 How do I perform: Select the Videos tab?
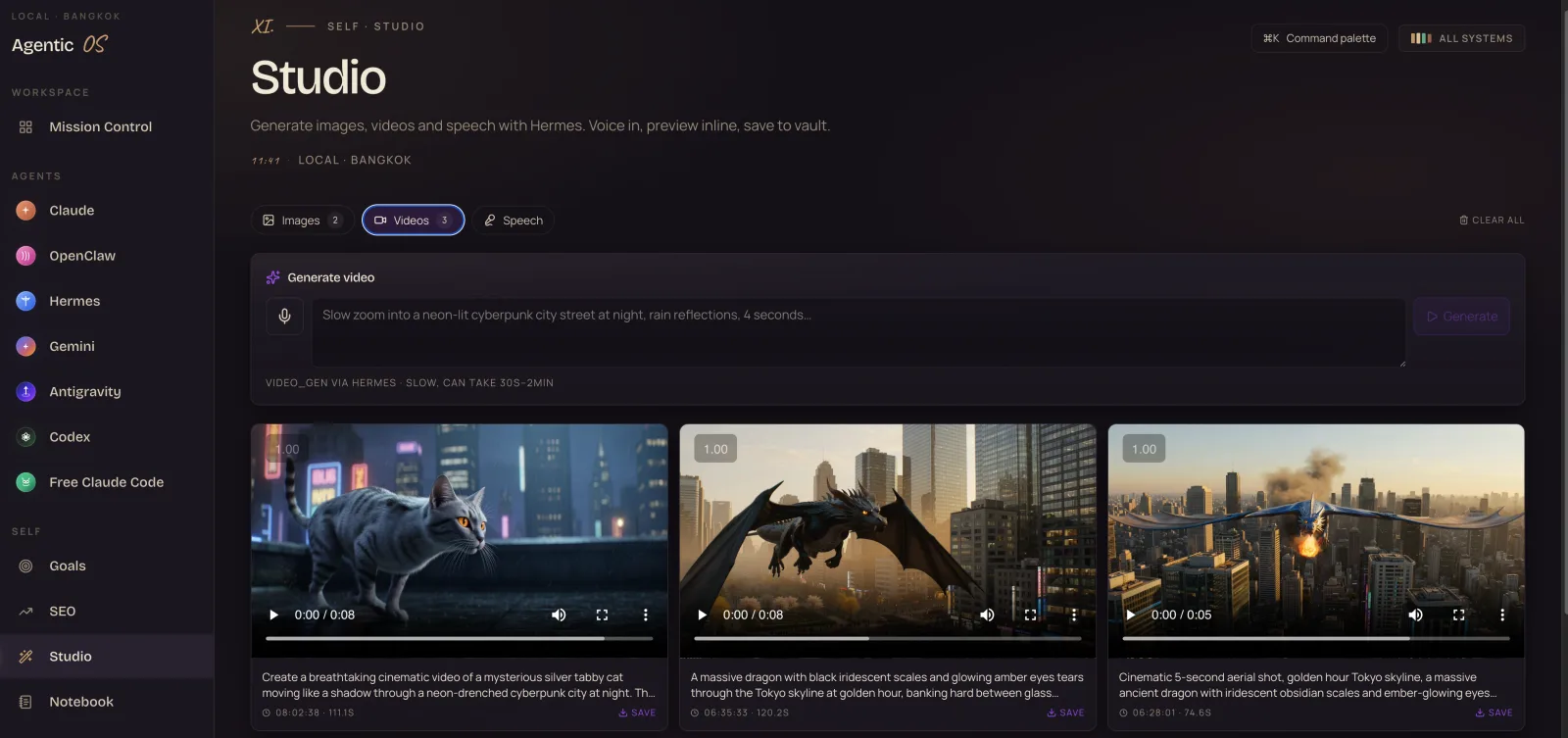pyautogui.click(x=413, y=221)
